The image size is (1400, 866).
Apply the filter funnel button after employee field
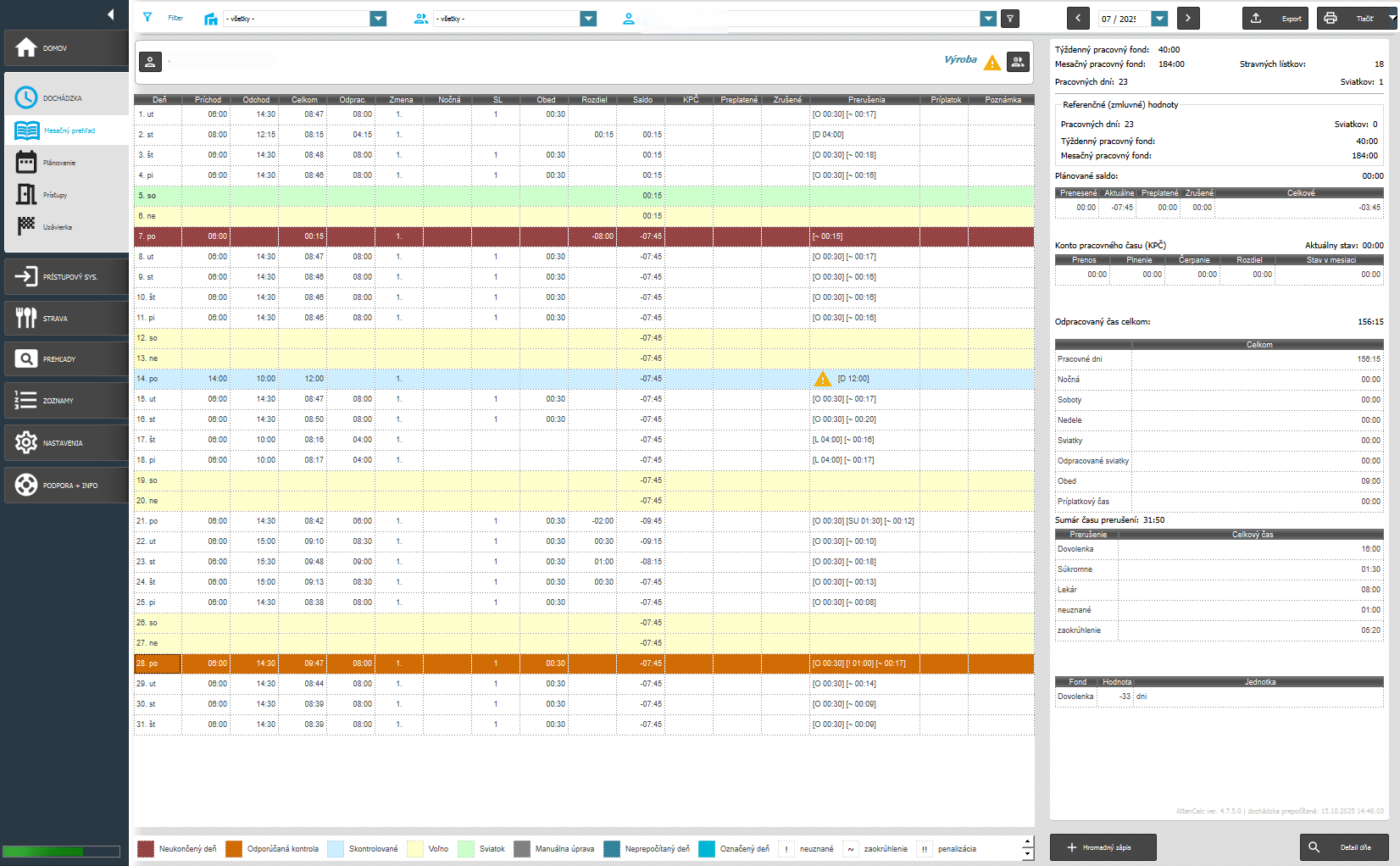coord(1009,19)
